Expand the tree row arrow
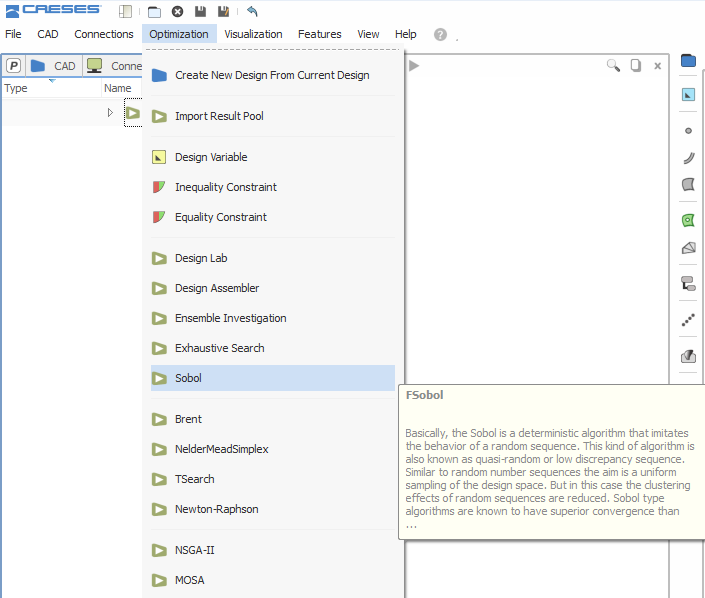The image size is (705, 598). [x=110, y=112]
